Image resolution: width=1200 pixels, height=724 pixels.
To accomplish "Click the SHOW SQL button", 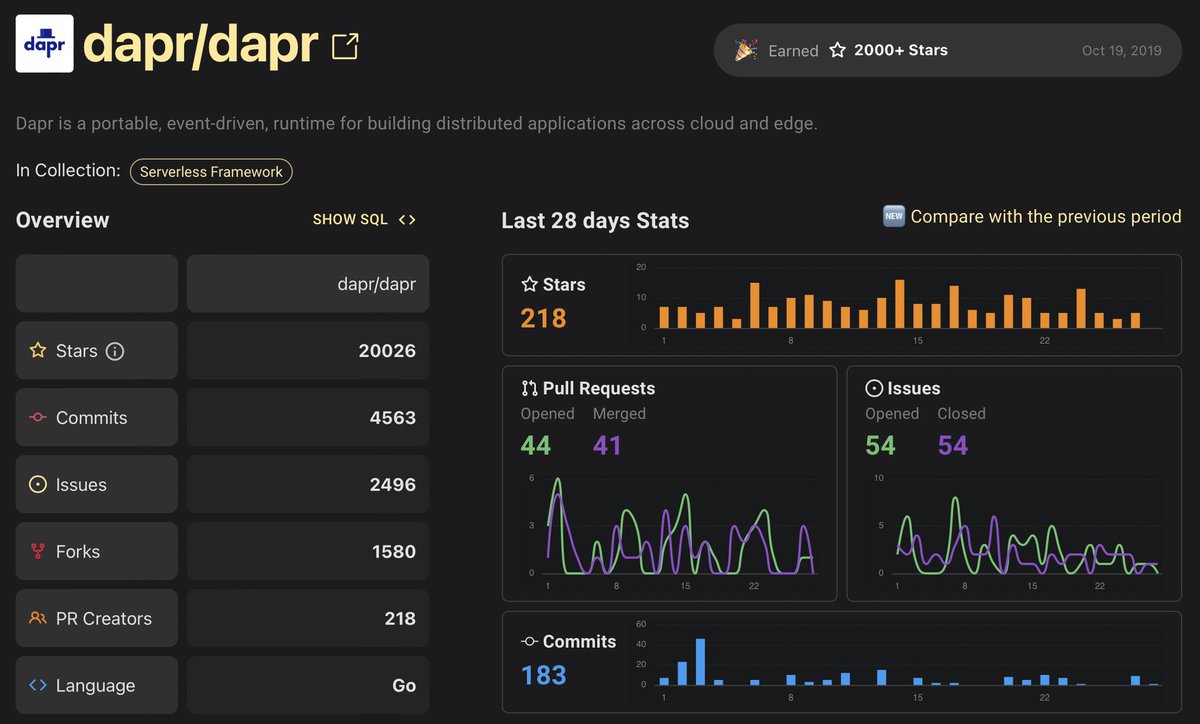I will [350, 219].
